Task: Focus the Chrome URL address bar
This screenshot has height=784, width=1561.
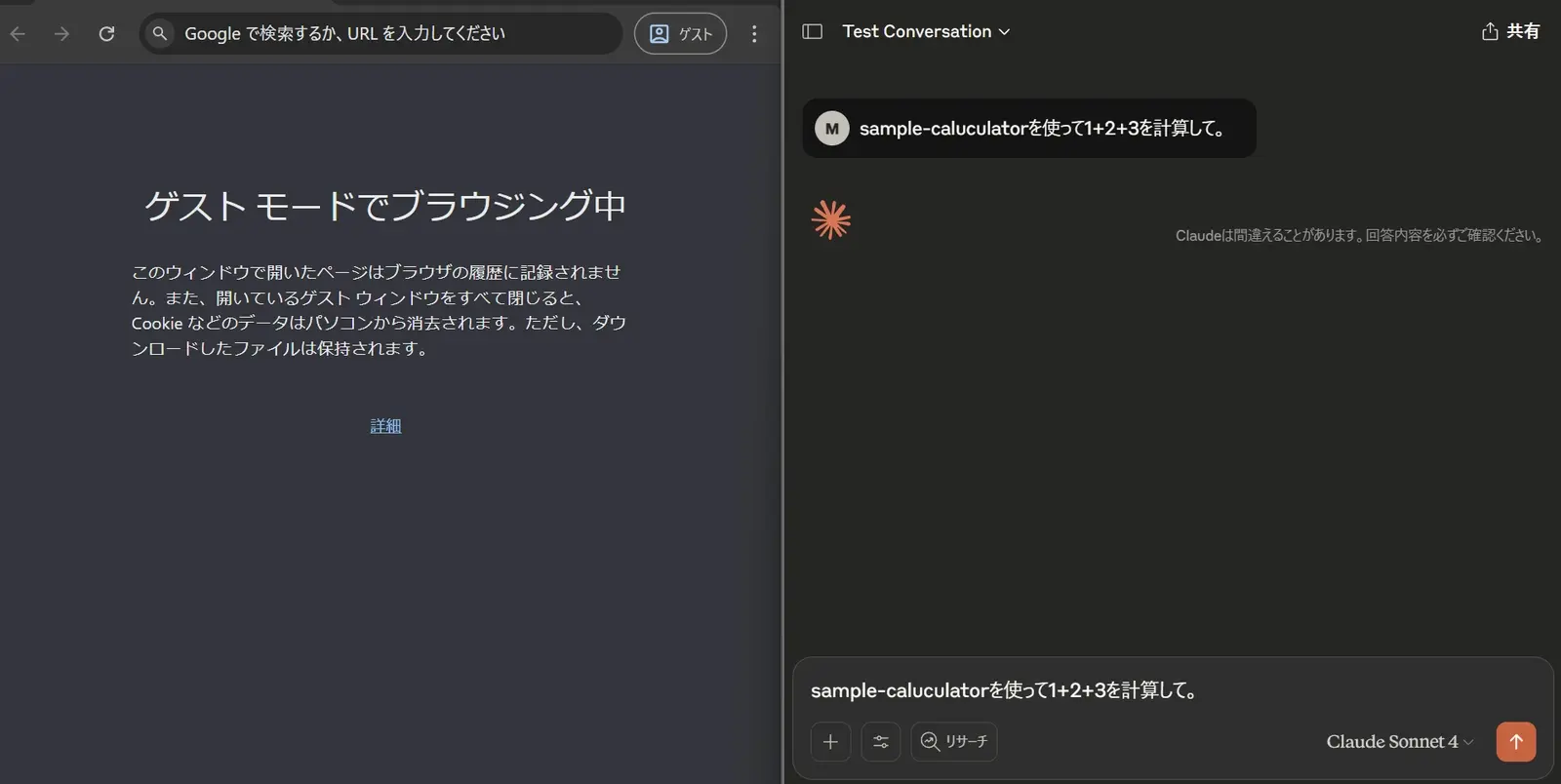Action: tap(380, 34)
